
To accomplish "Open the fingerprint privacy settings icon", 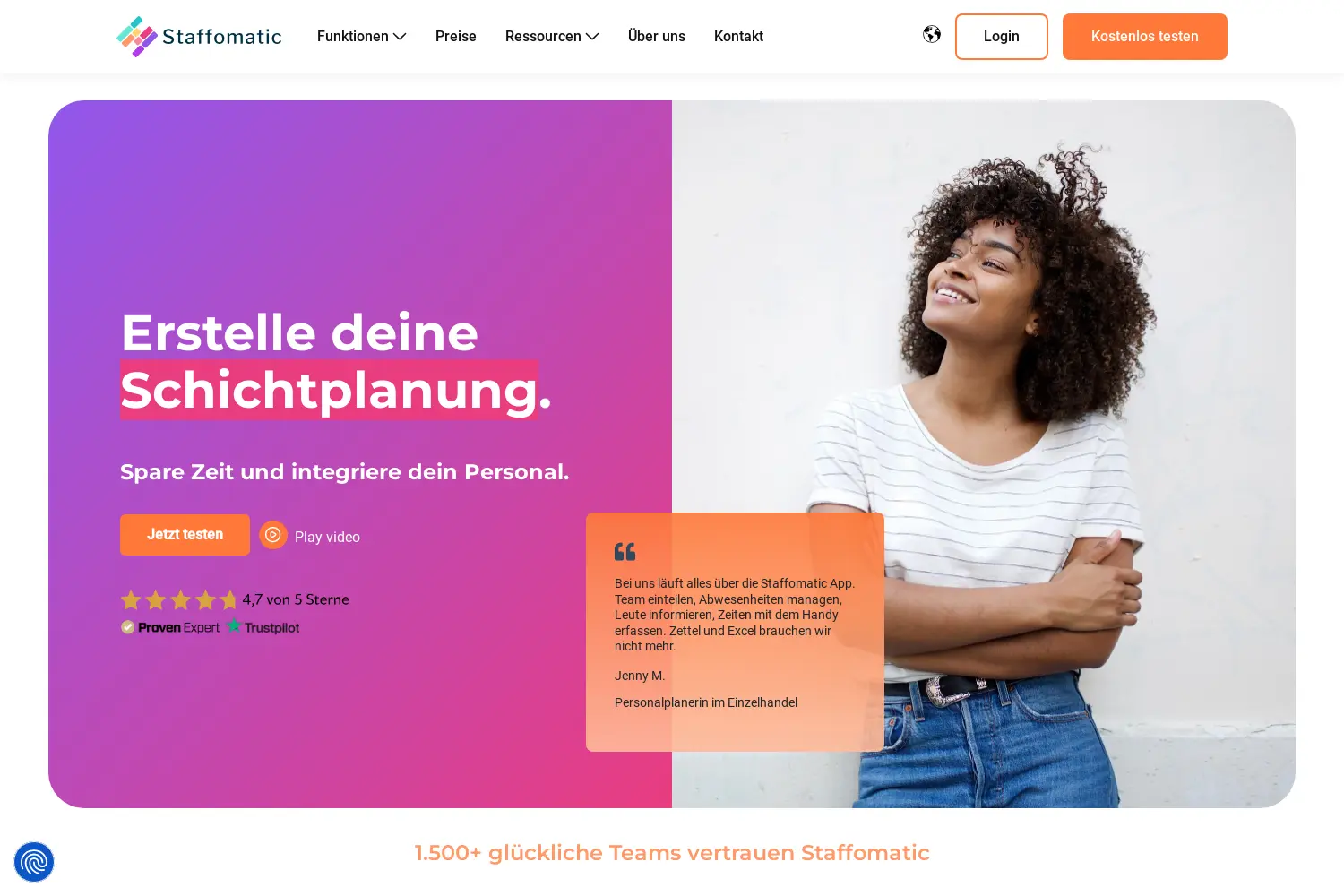I will tap(34, 862).
